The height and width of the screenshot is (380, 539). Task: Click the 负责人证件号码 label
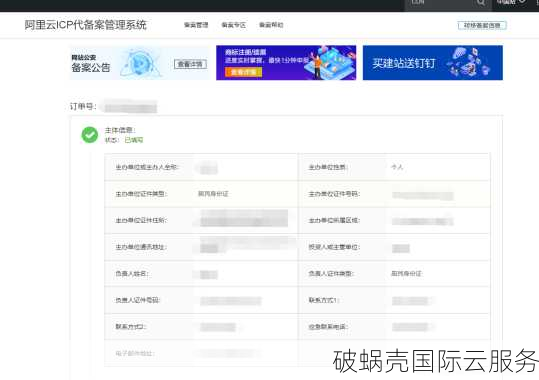click(138, 300)
